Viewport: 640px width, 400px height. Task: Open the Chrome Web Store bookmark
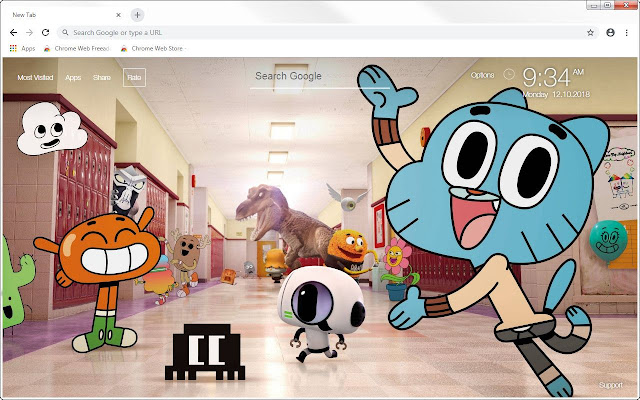154,48
